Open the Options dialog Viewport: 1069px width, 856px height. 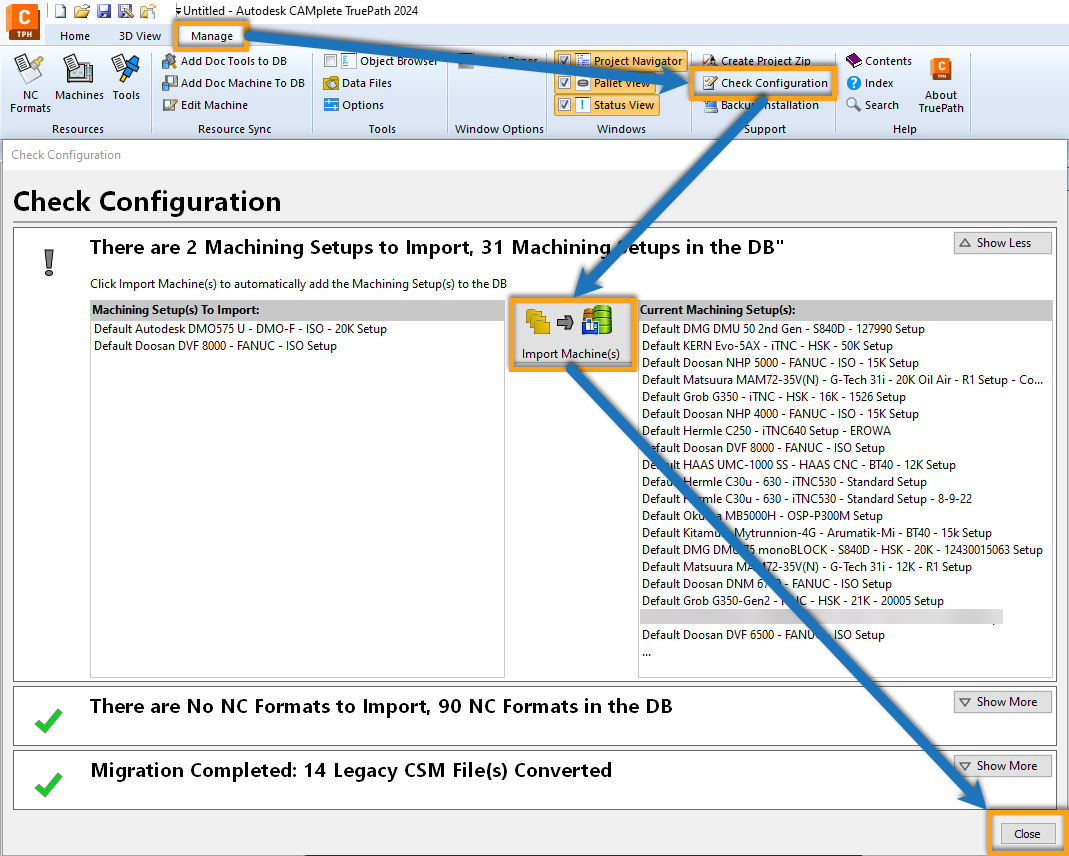point(354,105)
